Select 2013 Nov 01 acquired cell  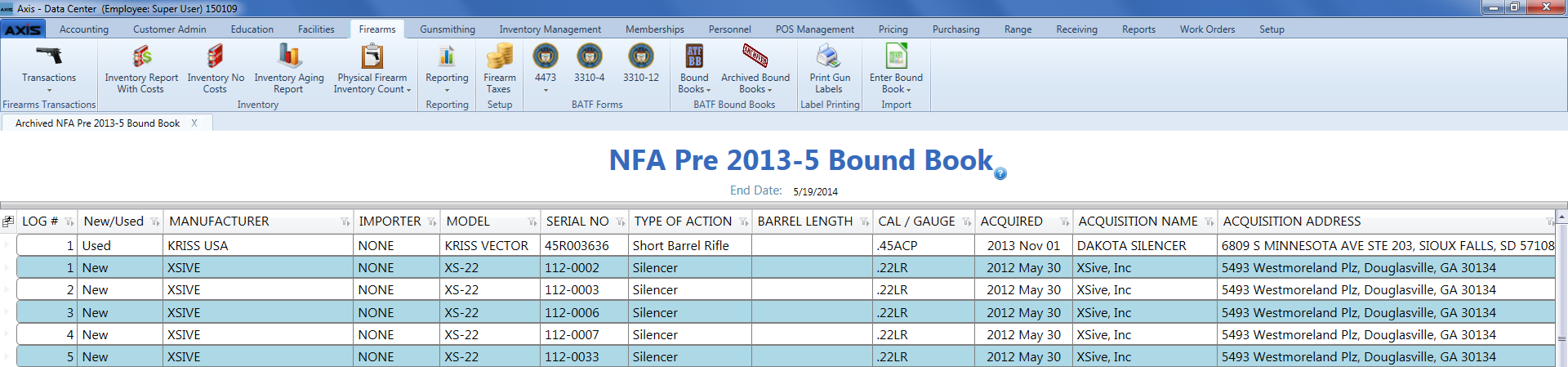tap(1023, 245)
